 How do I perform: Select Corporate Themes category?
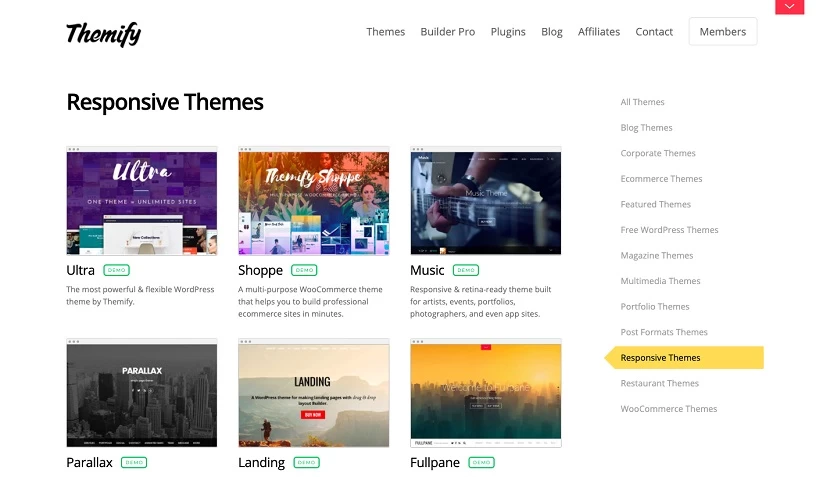658,153
